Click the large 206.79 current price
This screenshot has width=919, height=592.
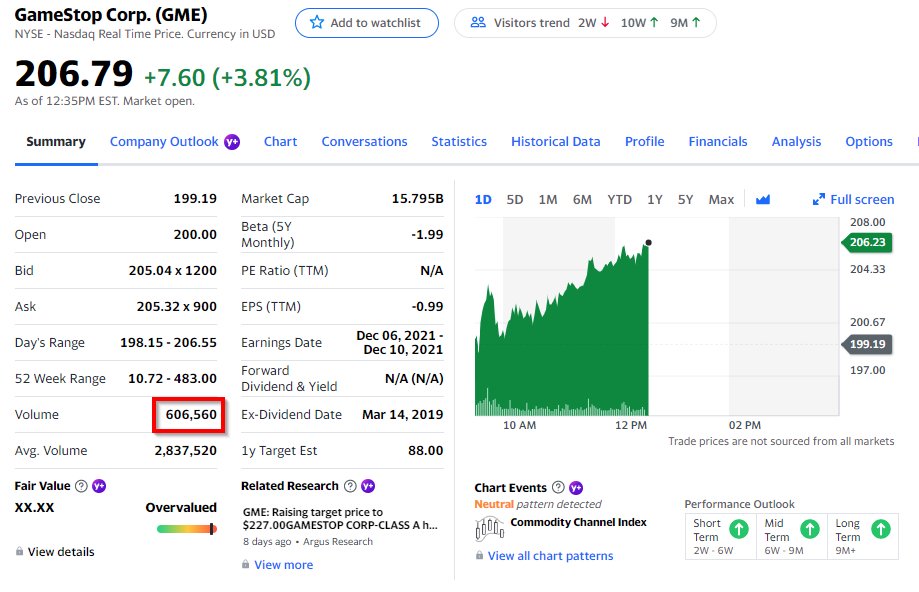click(74, 74)
